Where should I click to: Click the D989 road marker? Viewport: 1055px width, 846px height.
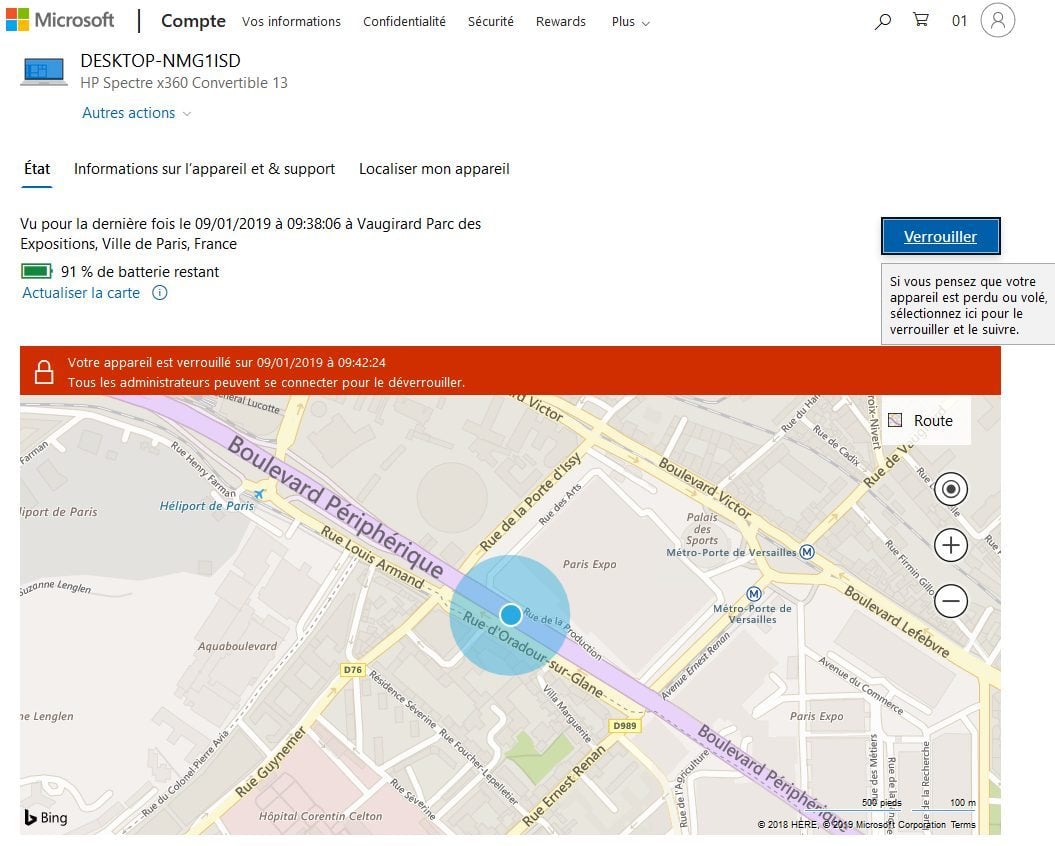(x=625, y=726)
